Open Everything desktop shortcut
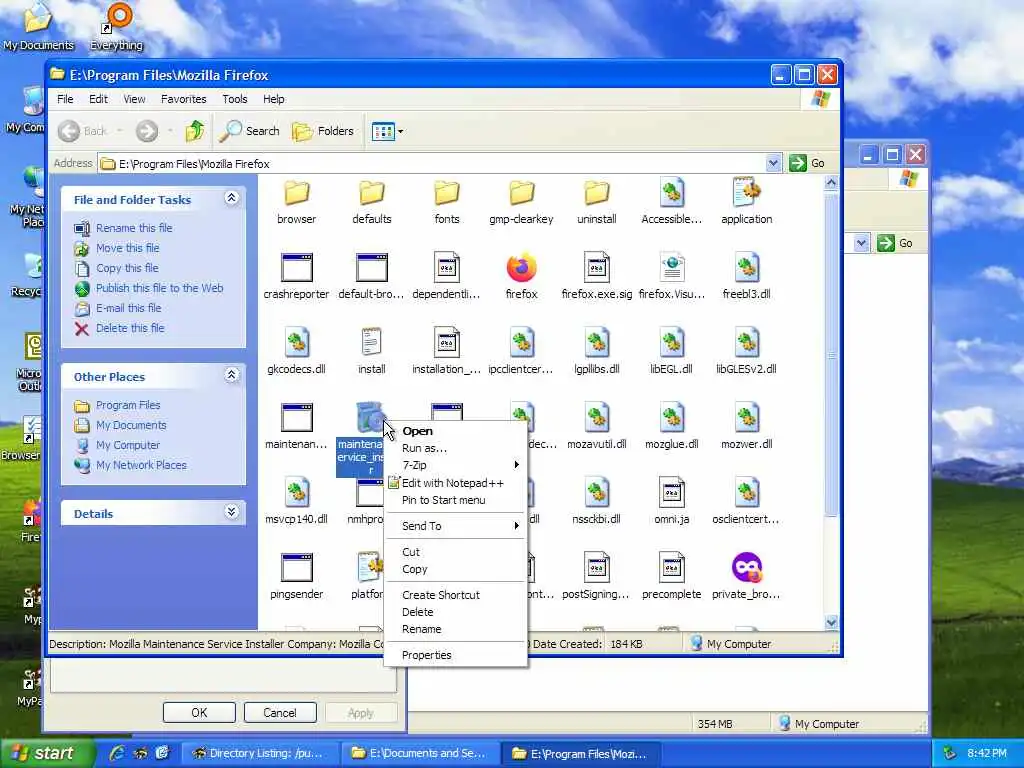This screenshot has width=1024, height=768. point(118,25)
